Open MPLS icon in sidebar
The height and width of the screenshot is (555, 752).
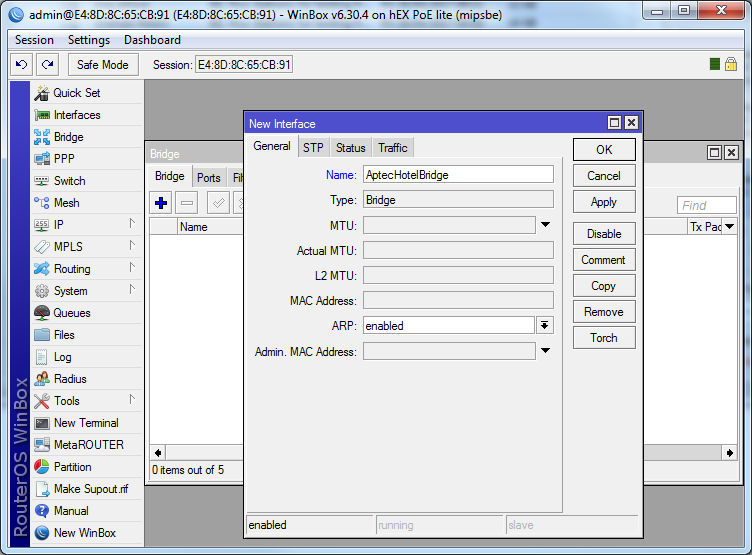(42, 247)
